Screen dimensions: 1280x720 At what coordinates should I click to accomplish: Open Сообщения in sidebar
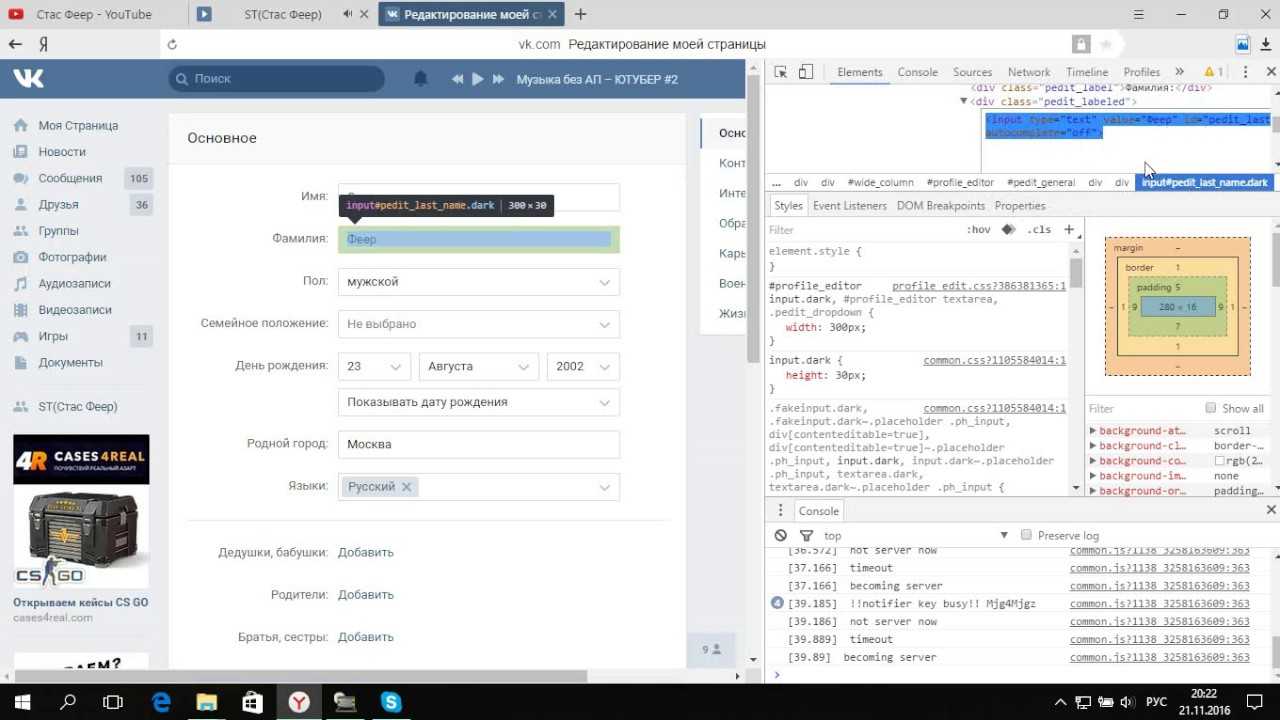[x=70, y=178]
